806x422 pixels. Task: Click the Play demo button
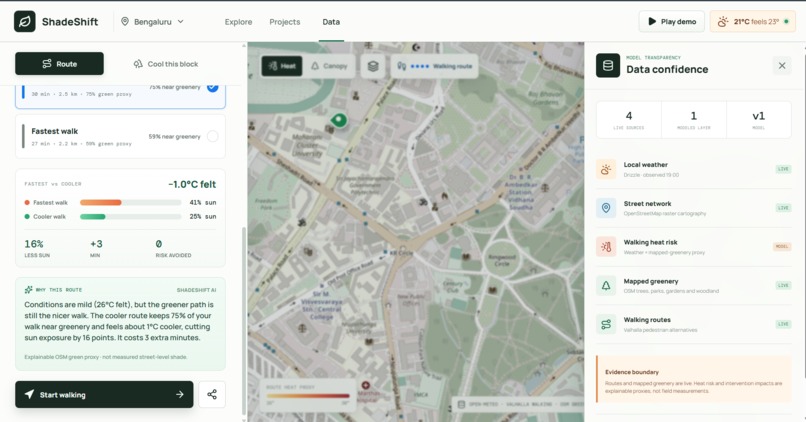pos(672,22)
